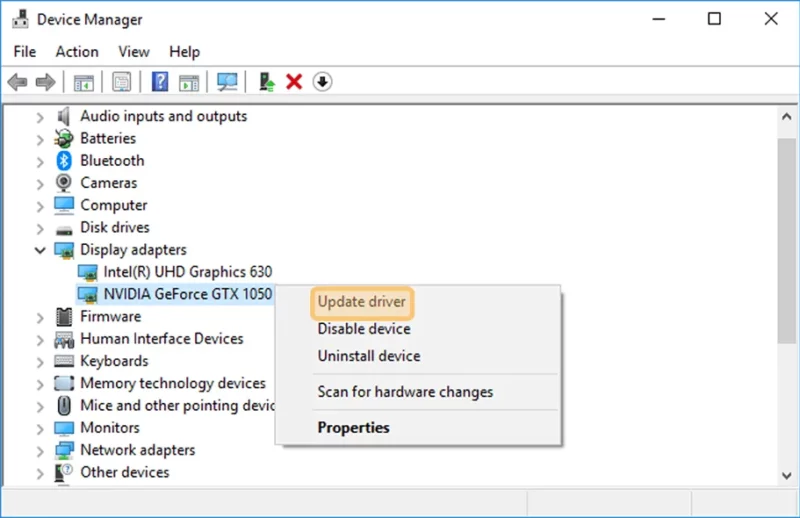Open the Action menu

[77, 52]
